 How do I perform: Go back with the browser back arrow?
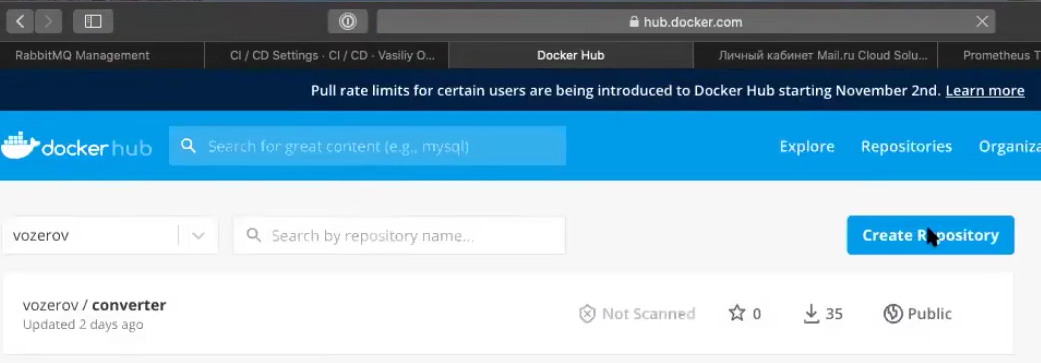(20, 22)
